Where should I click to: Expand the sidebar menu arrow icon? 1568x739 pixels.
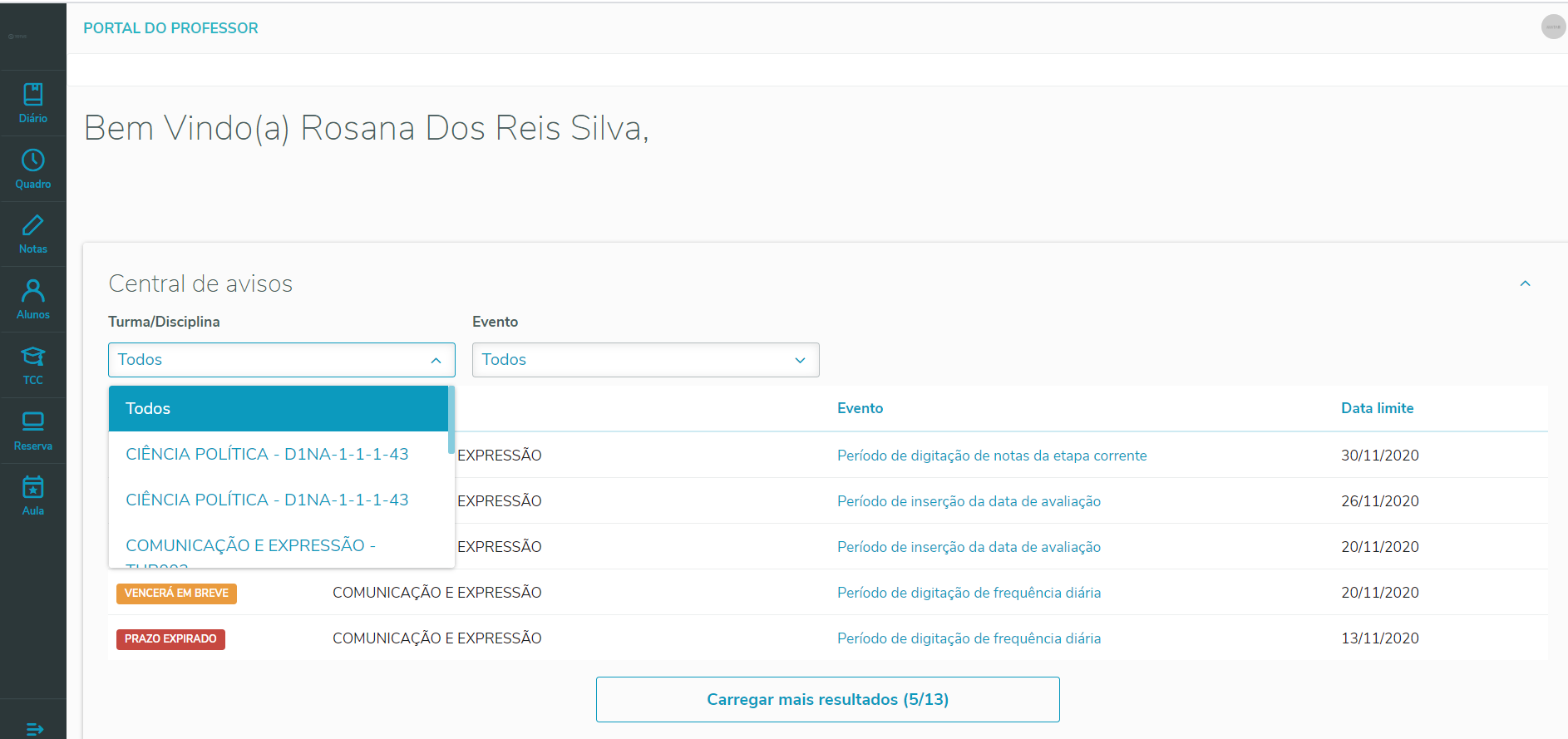pos(34,729)
